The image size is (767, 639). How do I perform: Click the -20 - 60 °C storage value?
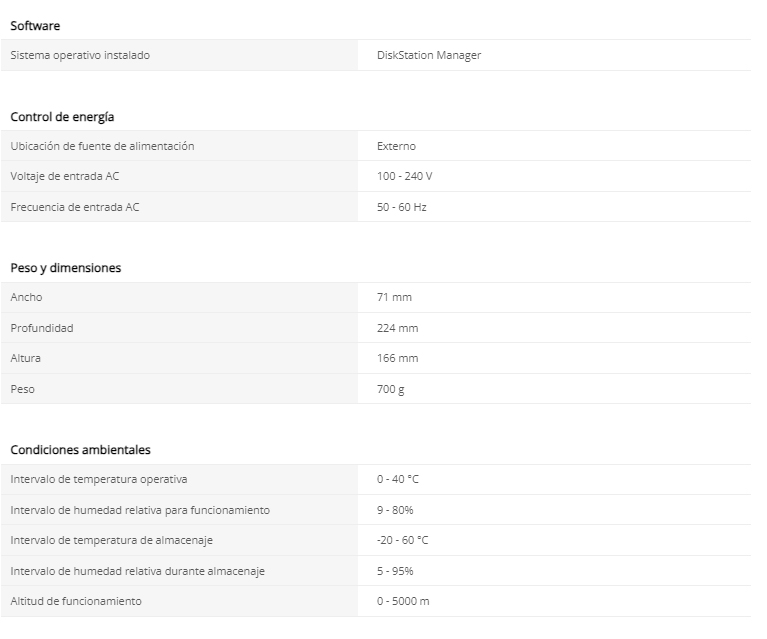(403, 540)
